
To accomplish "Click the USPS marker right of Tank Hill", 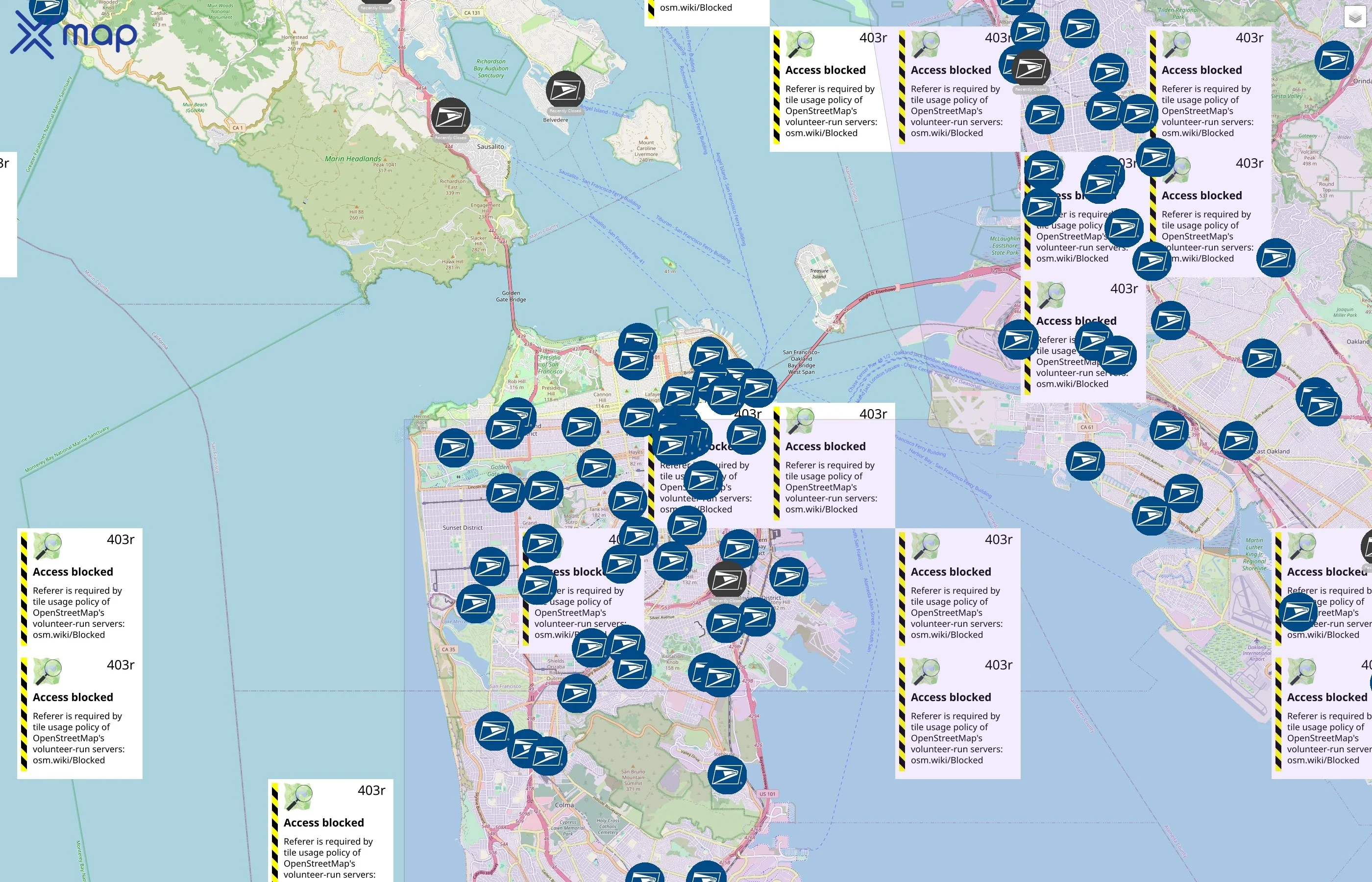I will pos(628,501).
